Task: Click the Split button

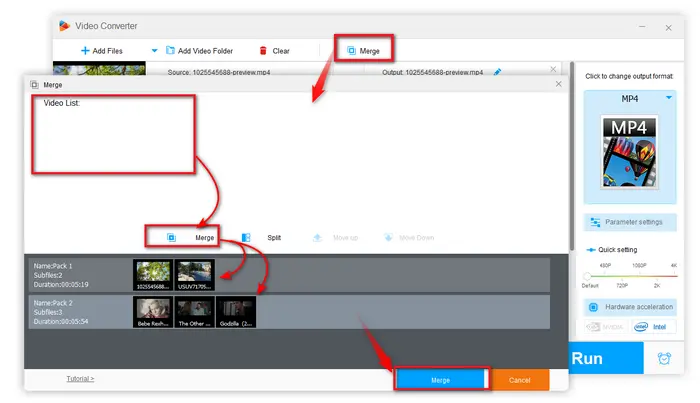Action: point(261,237)
